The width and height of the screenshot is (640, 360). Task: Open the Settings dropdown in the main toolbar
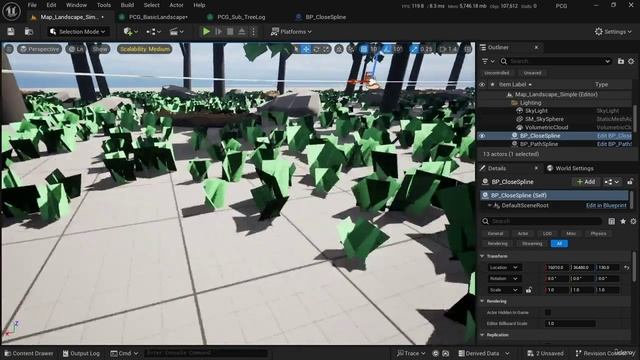click(x=613, y=31)
